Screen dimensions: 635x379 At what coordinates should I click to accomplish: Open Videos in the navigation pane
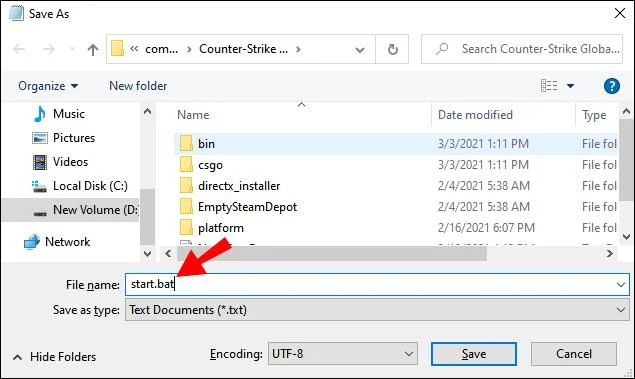(70, 162)
